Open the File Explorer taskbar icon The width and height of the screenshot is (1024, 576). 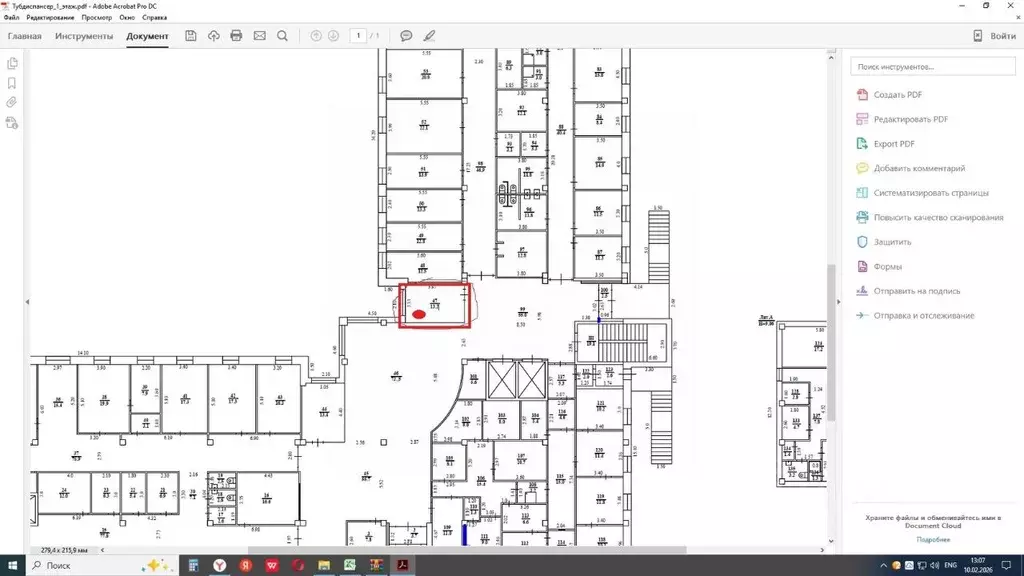[x=324, y=565]
